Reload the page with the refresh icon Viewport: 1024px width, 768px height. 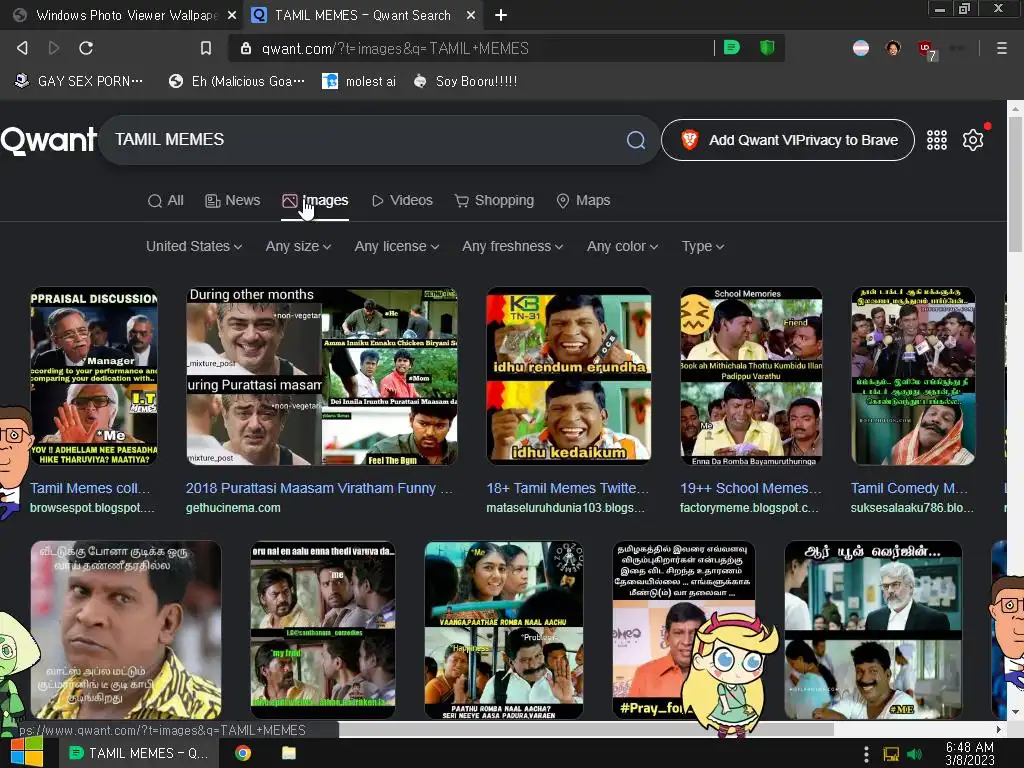click(x=86, y=48)
